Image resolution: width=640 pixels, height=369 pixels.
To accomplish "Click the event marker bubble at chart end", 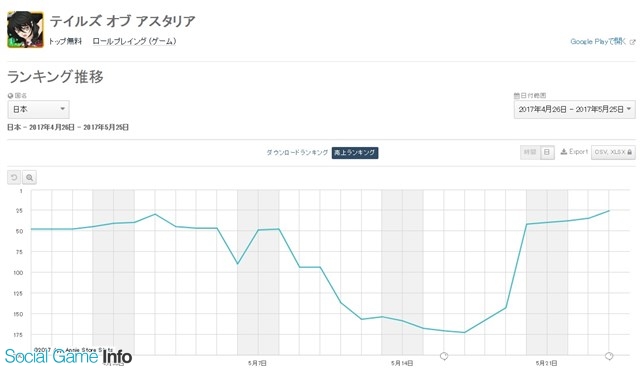I will (x=609, y=356).
